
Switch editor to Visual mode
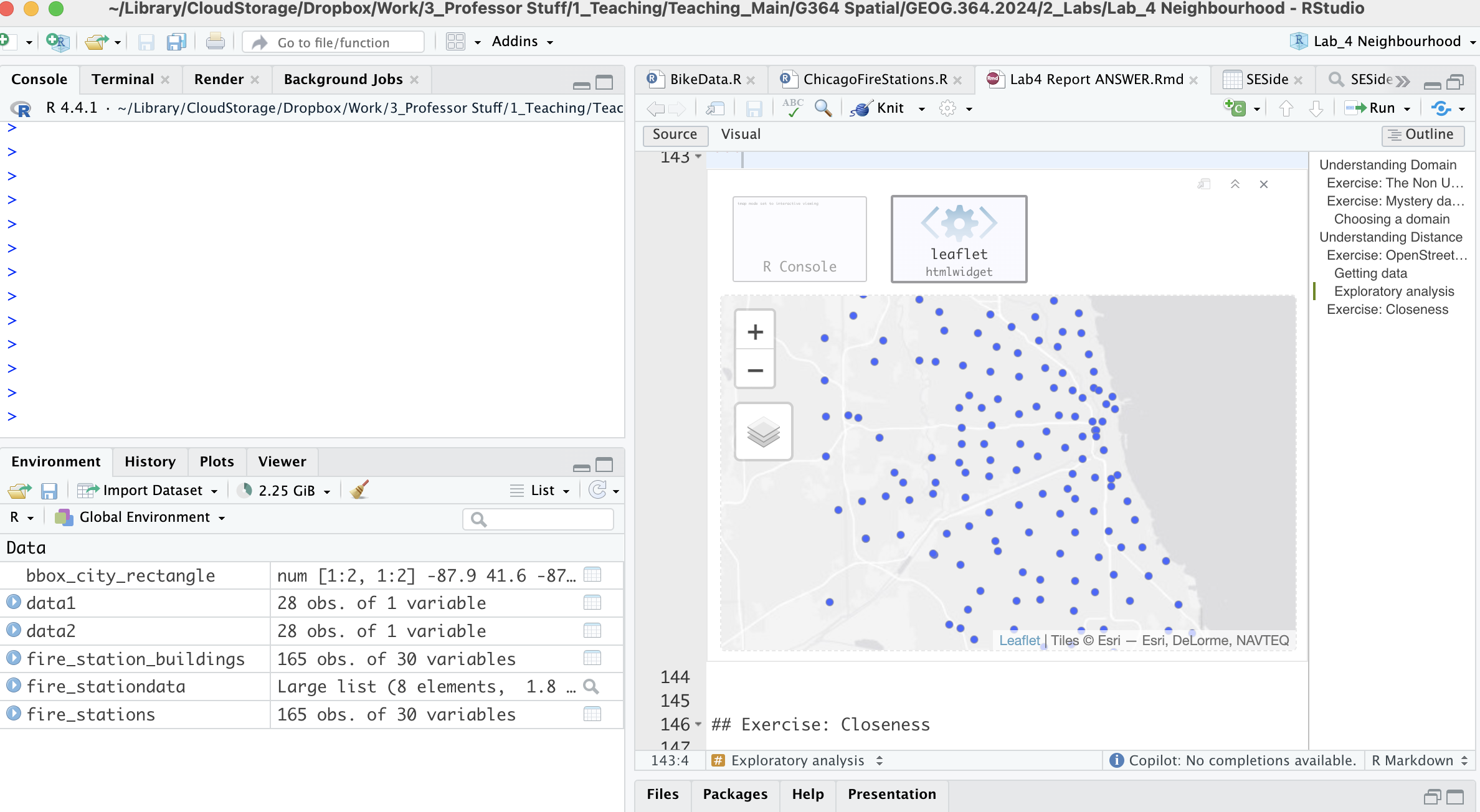click(740, 135)
